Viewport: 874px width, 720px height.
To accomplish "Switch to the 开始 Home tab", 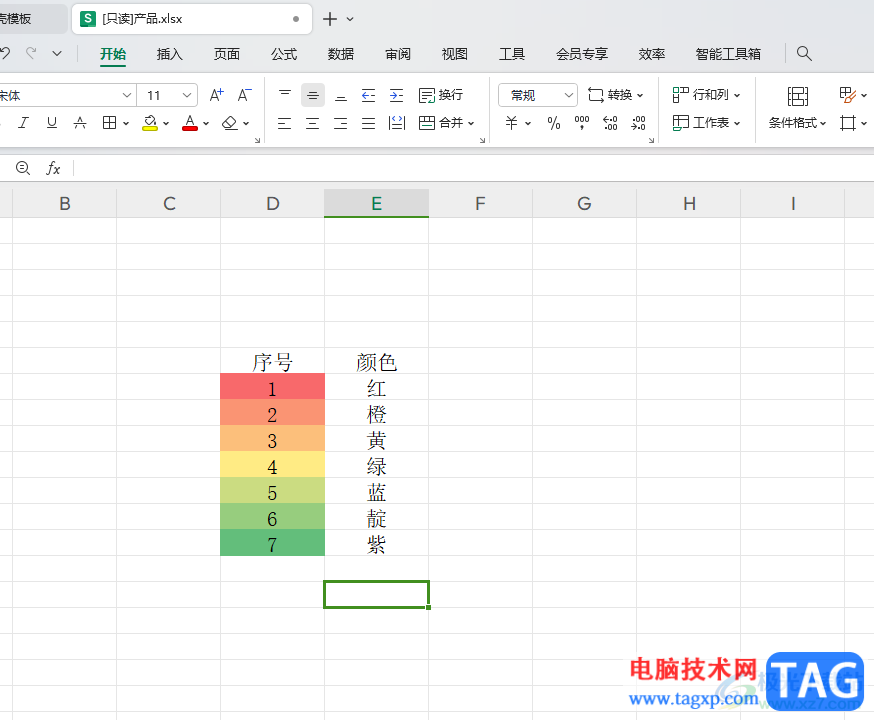I will point(113,54).
